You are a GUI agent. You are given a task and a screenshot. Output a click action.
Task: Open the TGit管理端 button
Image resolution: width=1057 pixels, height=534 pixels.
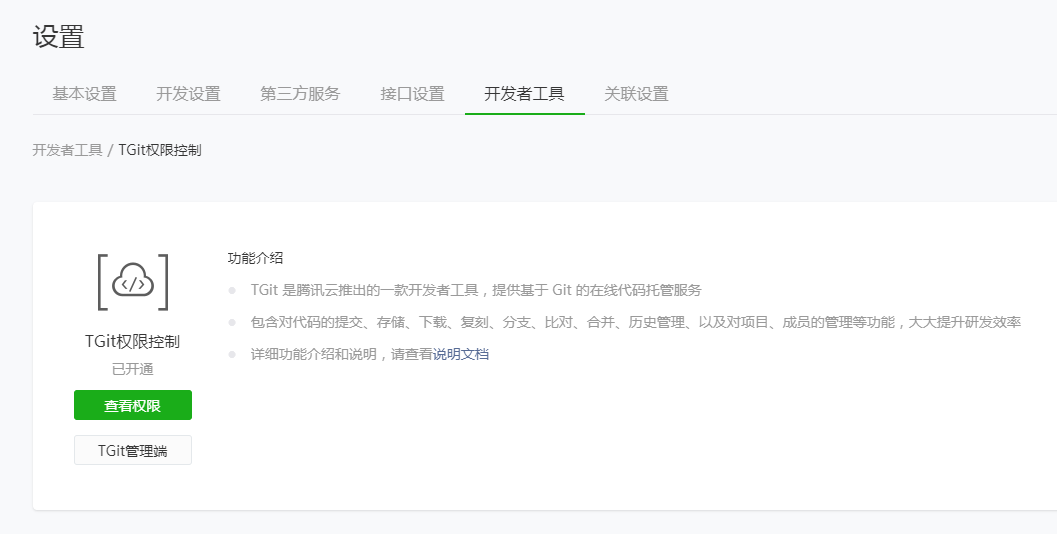point(133,450)
